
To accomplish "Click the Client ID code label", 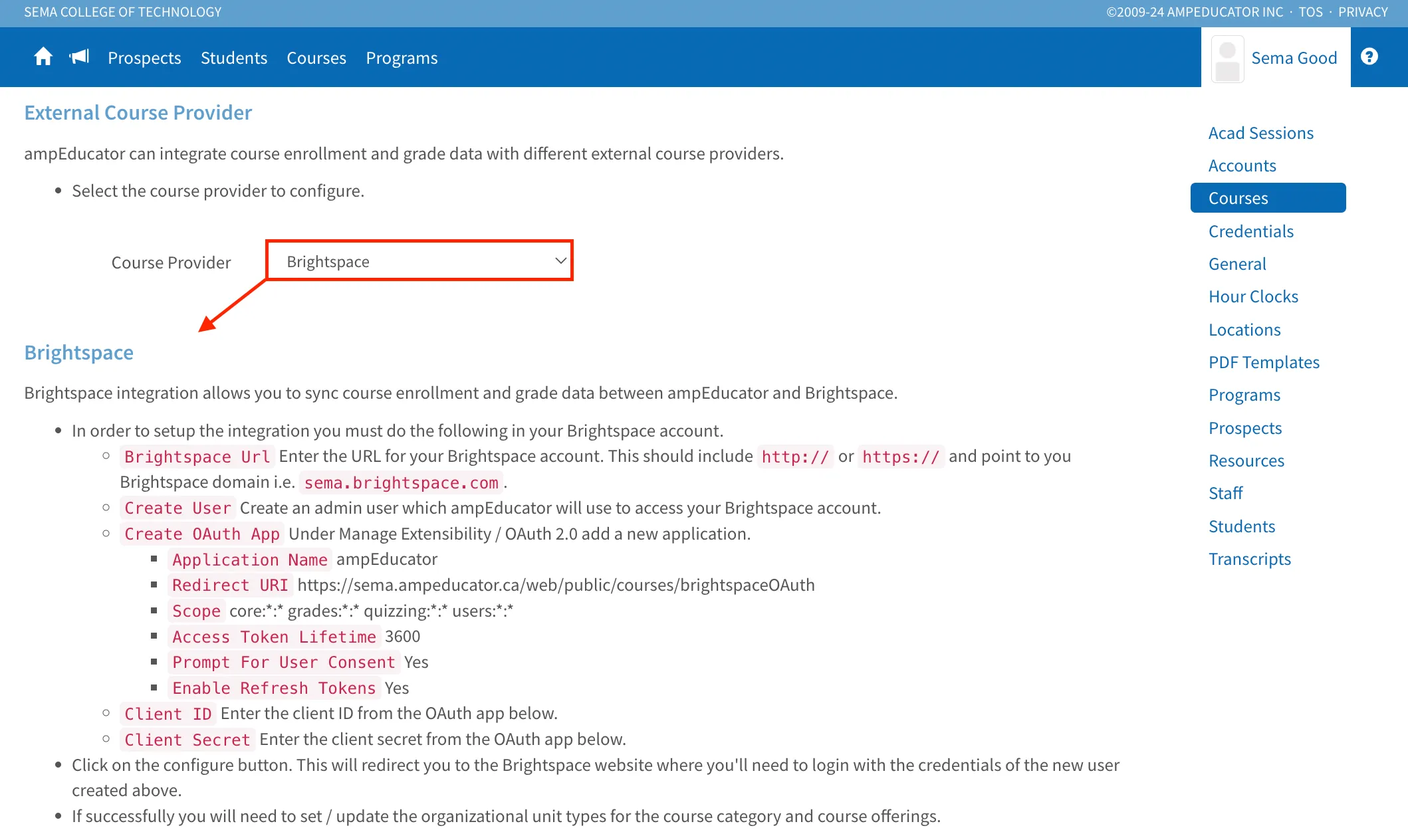I will [x=168, y=714].
